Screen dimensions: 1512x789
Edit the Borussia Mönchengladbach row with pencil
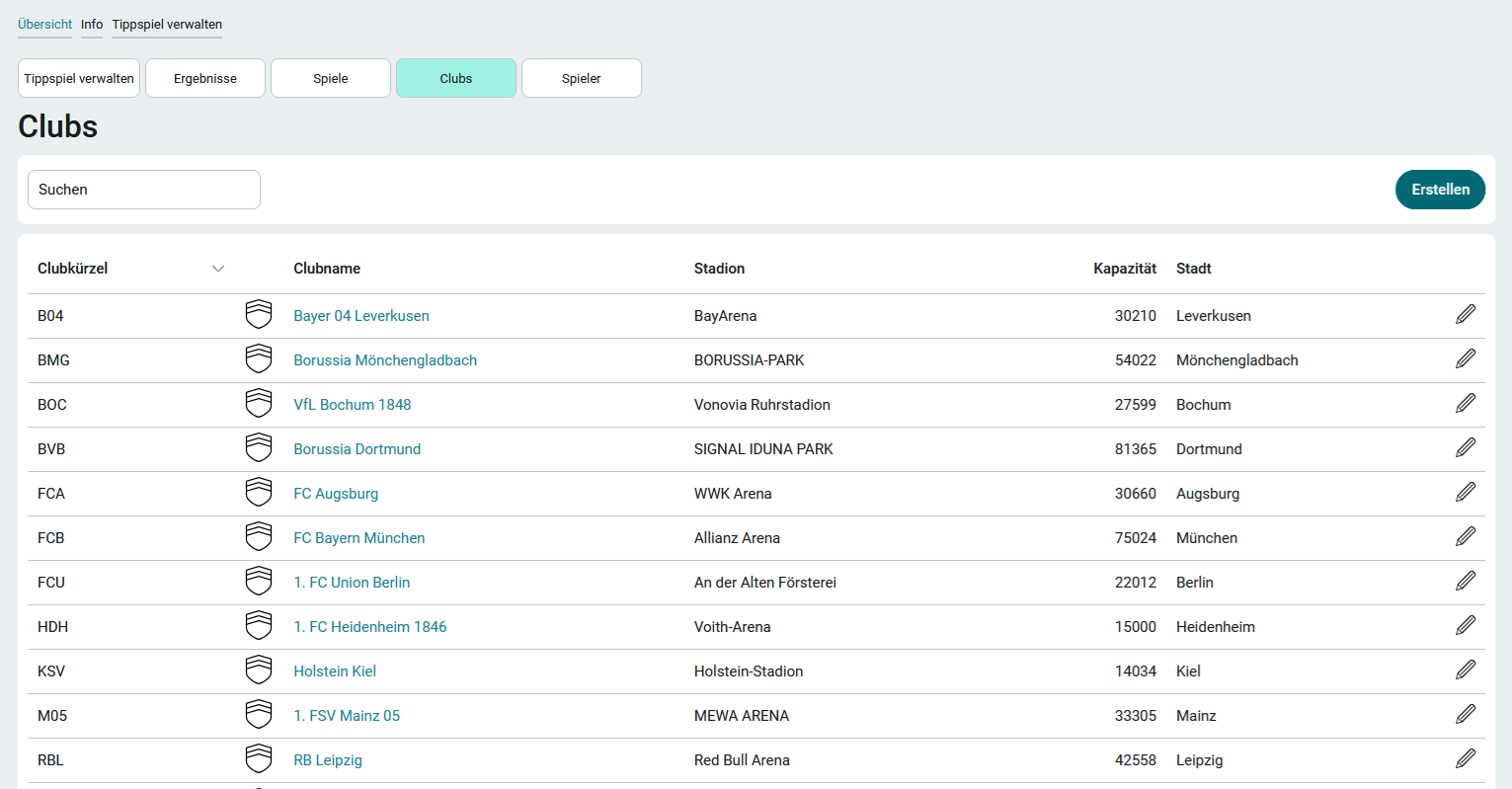pyautogui.click(x=1466, y=358)
